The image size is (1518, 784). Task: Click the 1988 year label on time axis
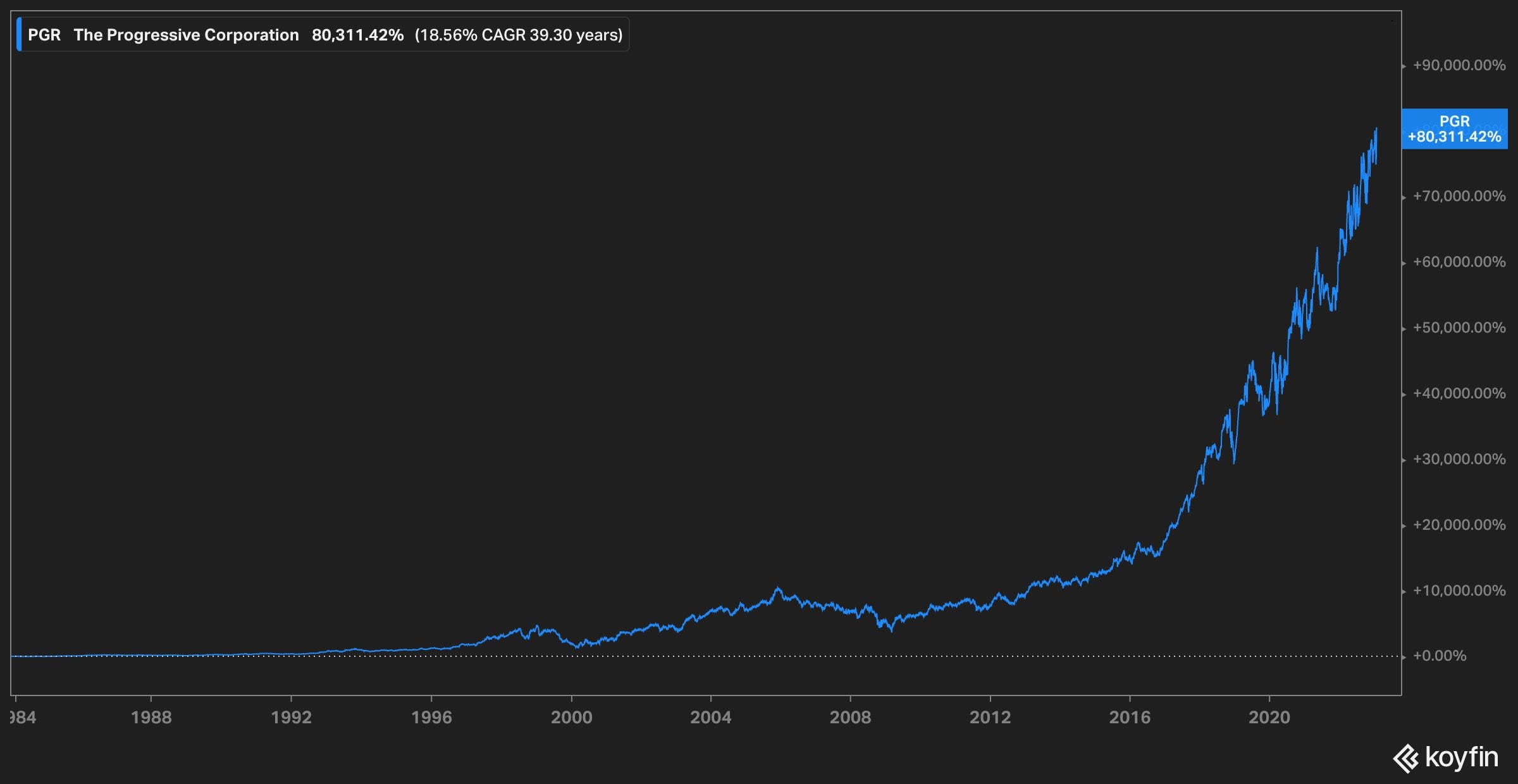click(x=151, y=717)
